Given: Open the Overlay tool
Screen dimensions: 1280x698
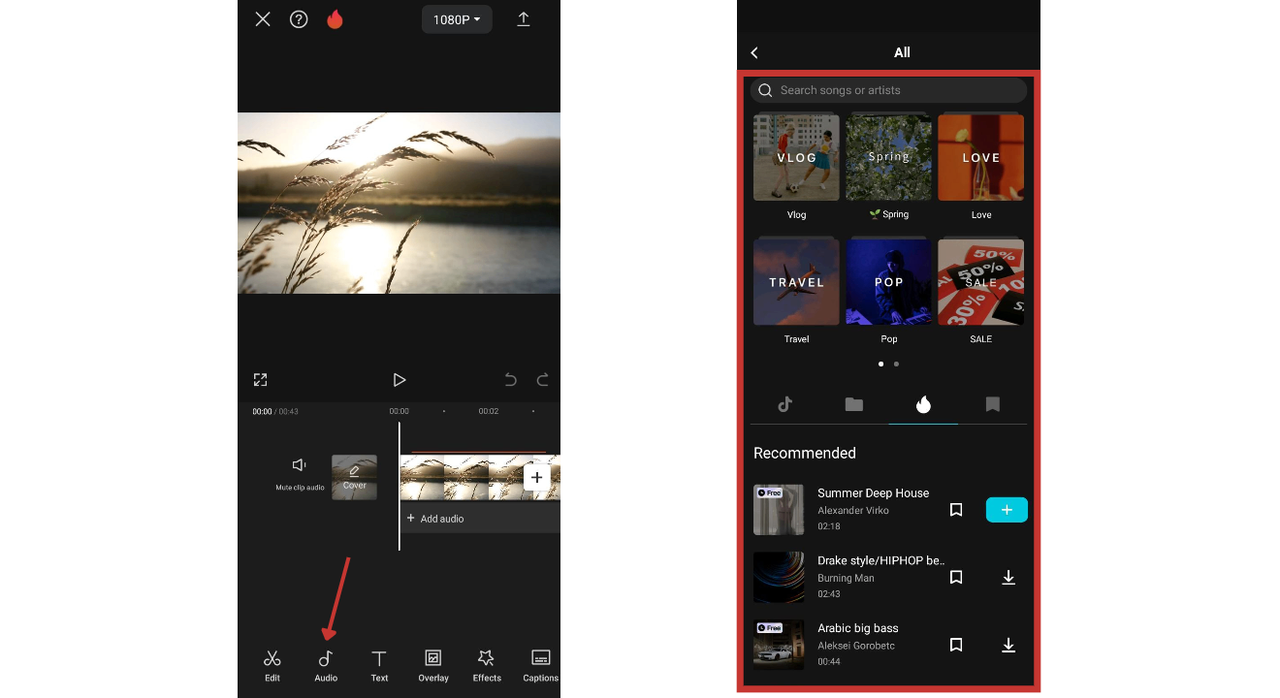Looking at the screenshot, I should coord(433,665).
